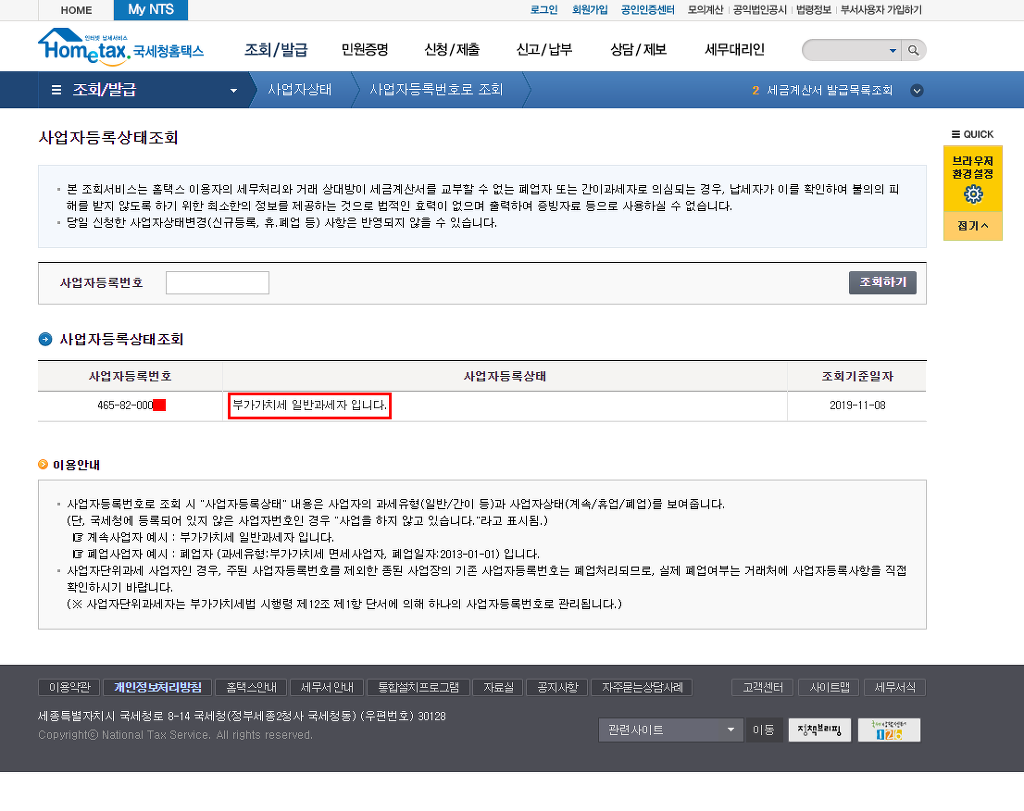Click the 공익법인공시 link
Viewport: 1024px width, 811px height.
pos(760,10)
